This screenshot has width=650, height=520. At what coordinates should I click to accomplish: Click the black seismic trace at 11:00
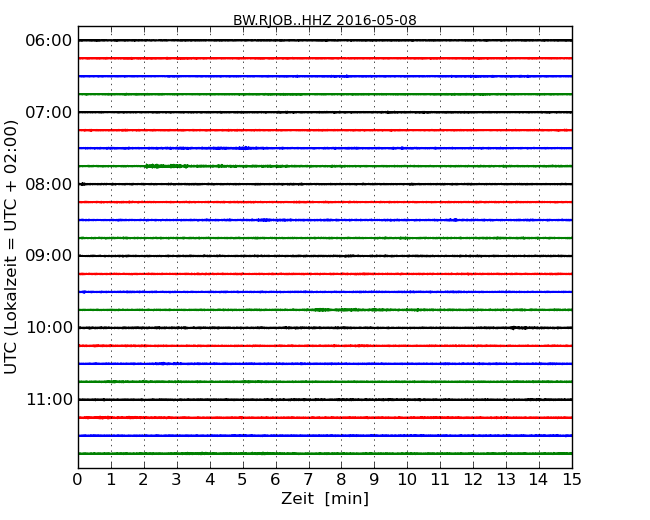click(325, 399)
